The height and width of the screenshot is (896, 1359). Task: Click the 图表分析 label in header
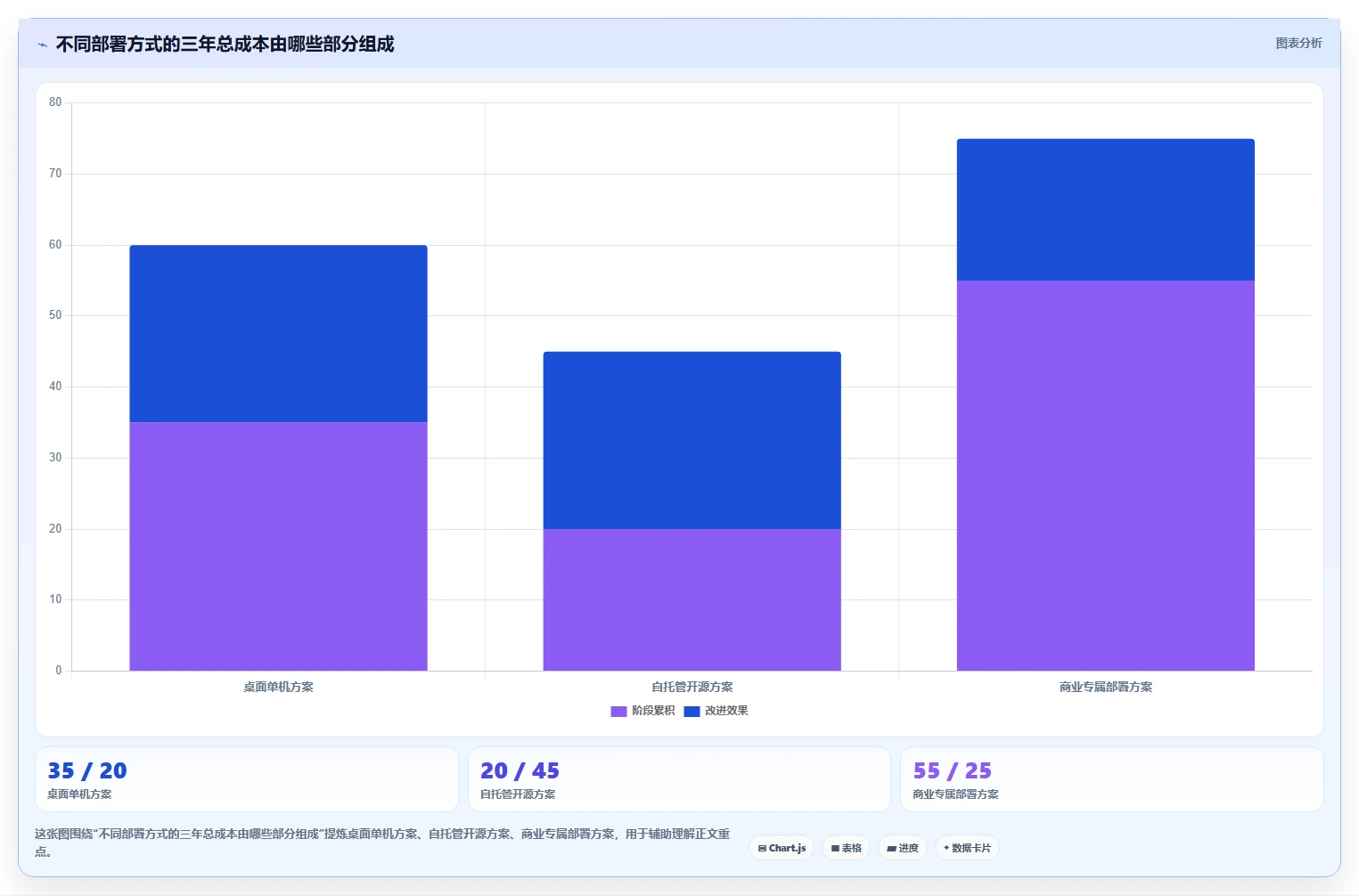click(x=1298, y=43)
